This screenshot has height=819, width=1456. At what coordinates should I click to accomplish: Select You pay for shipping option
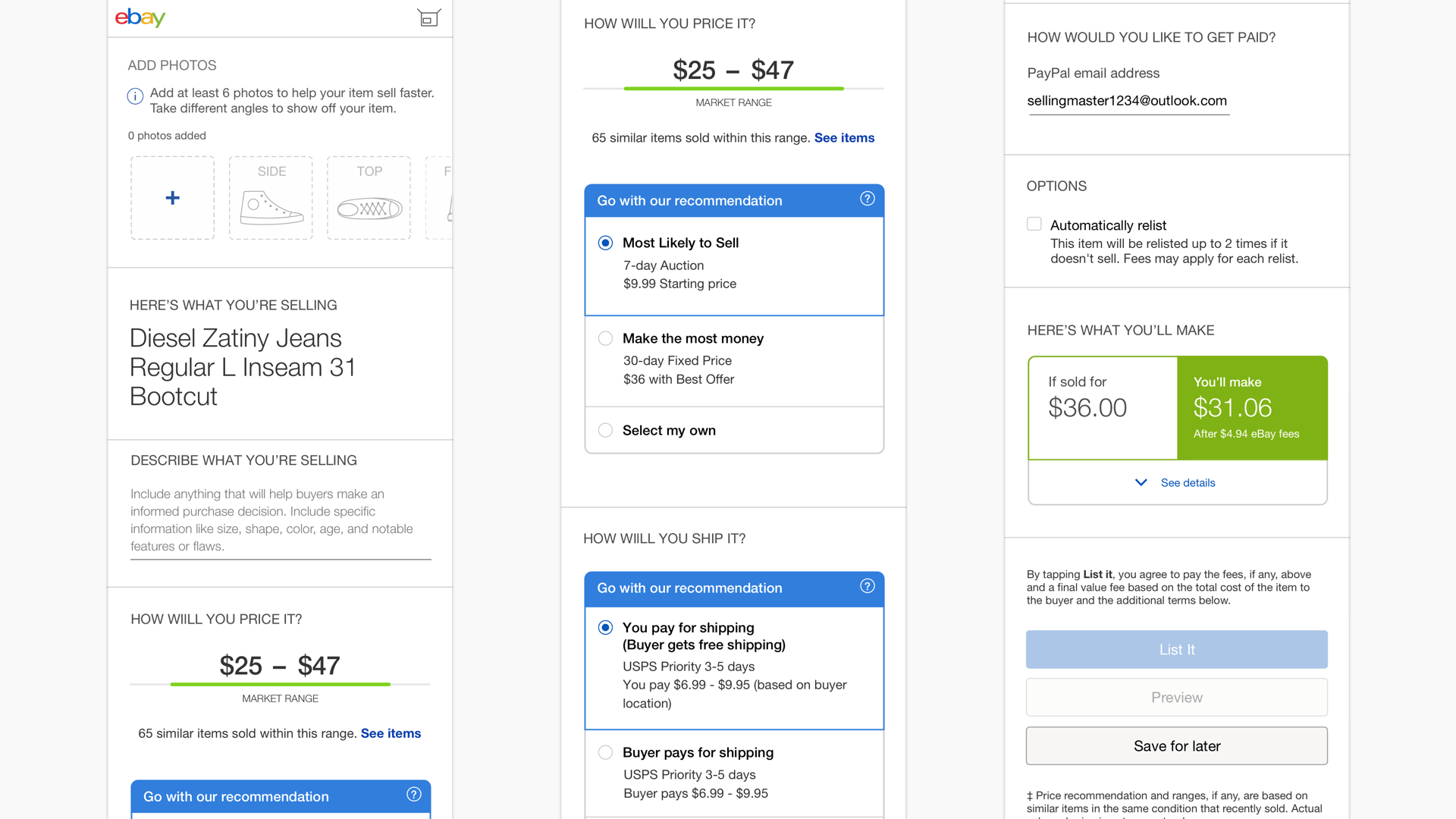605,628
